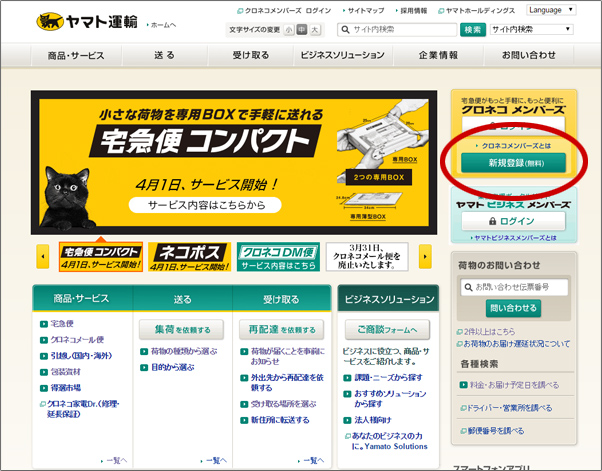This screenshot has width=602, height=471.
Task: Set text size to medium (中)
Action: pyautogui.click(x=302, y=30)
